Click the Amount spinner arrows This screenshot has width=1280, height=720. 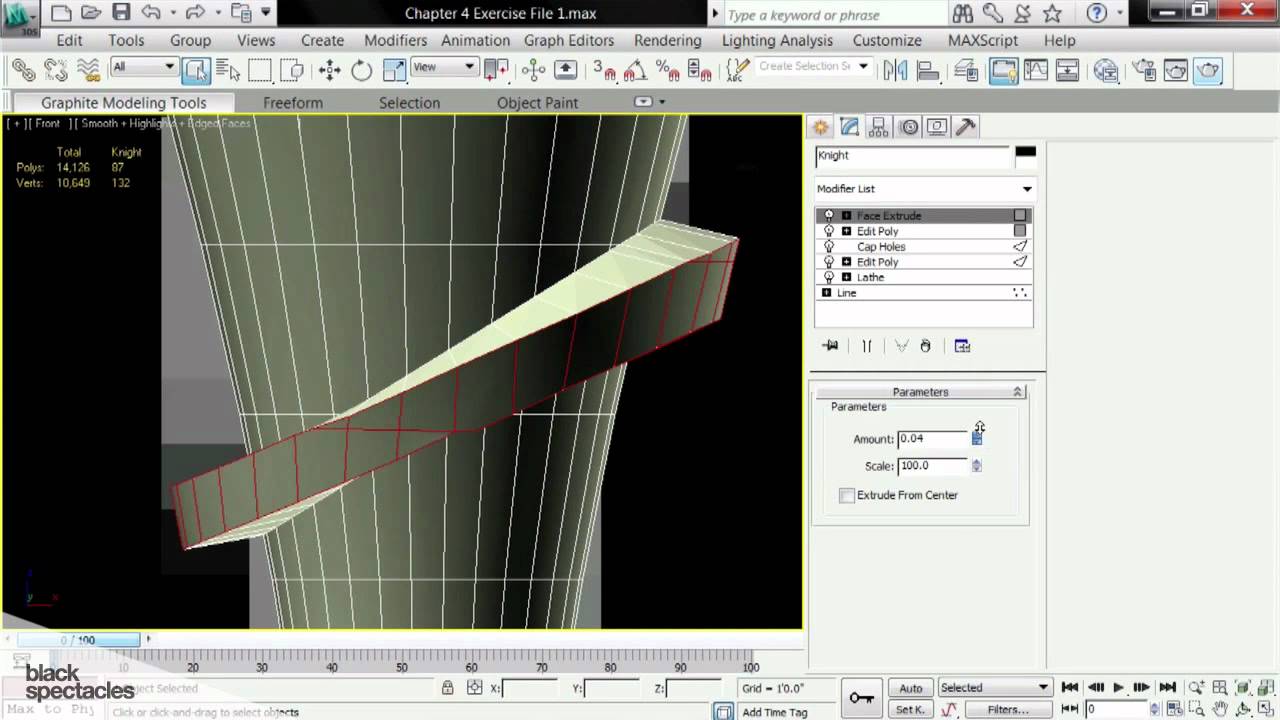(x=977, y=438)
